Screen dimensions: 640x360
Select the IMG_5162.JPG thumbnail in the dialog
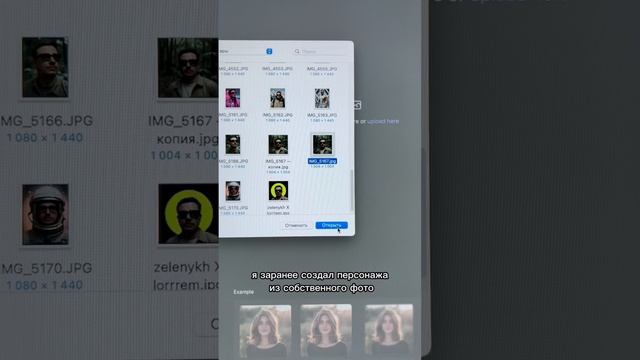[278, 98]
